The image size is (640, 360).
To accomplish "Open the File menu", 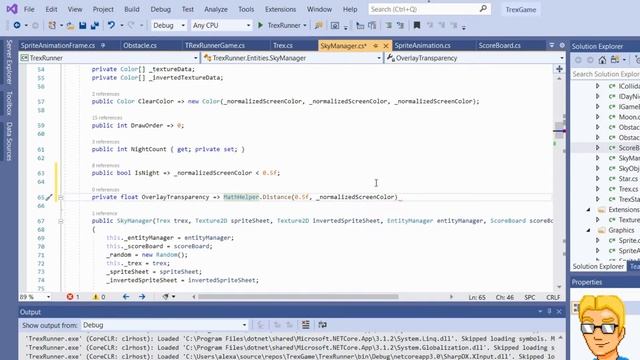I will (29, 9).
